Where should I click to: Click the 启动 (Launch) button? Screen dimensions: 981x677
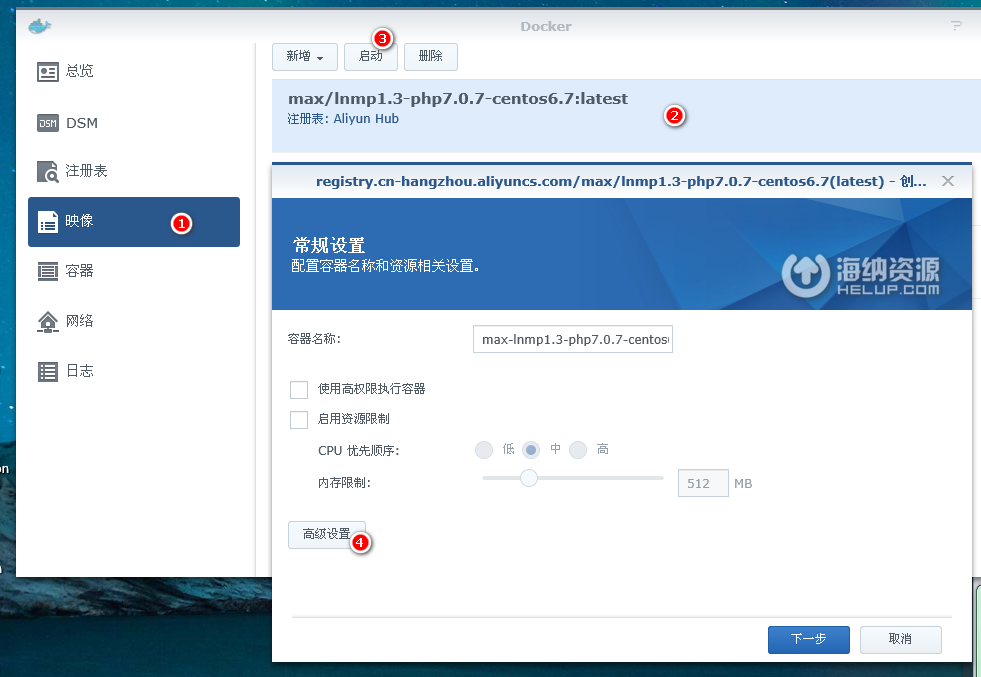click(x=370, y=57)
